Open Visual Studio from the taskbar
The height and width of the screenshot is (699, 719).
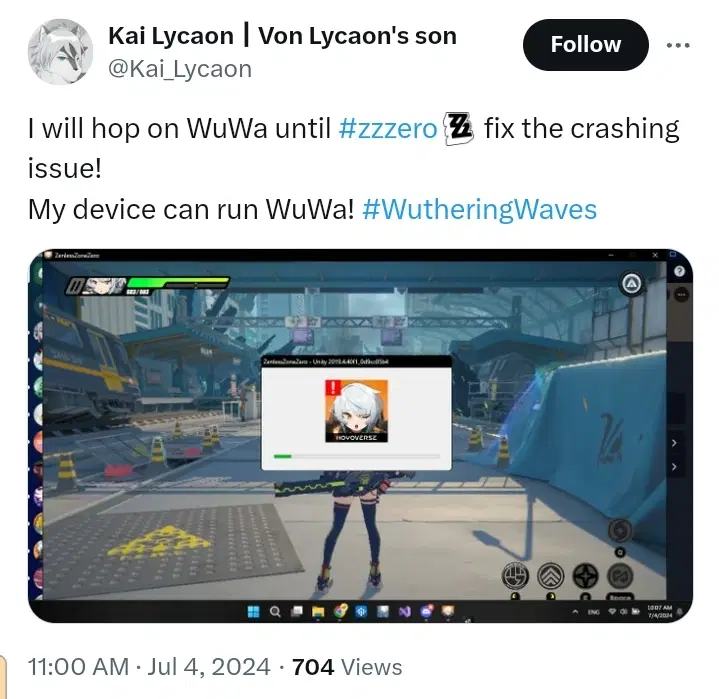[404, 611]
